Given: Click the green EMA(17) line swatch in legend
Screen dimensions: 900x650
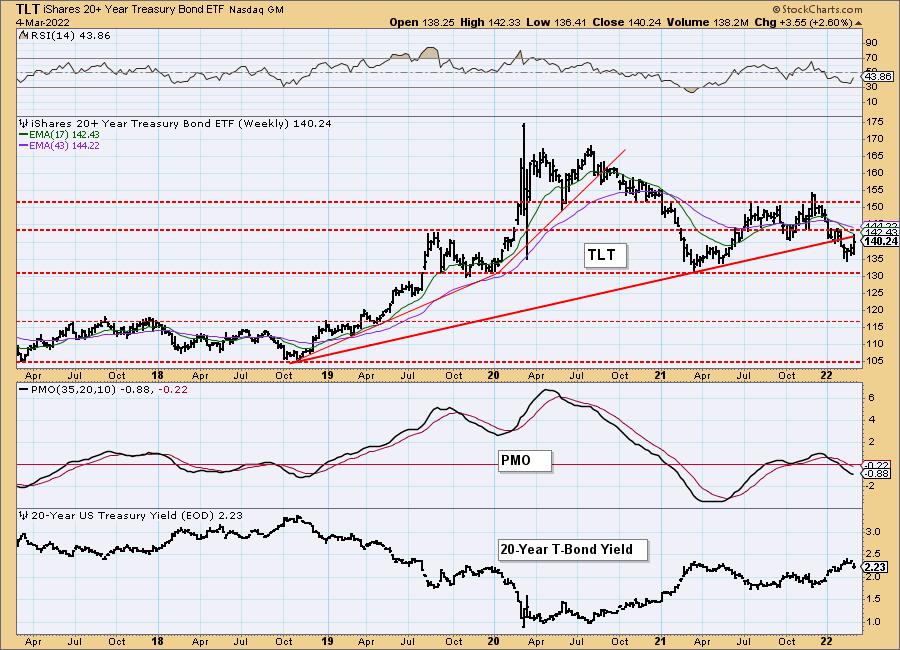Looking at the screenshot, I should (x=24, y=134).
